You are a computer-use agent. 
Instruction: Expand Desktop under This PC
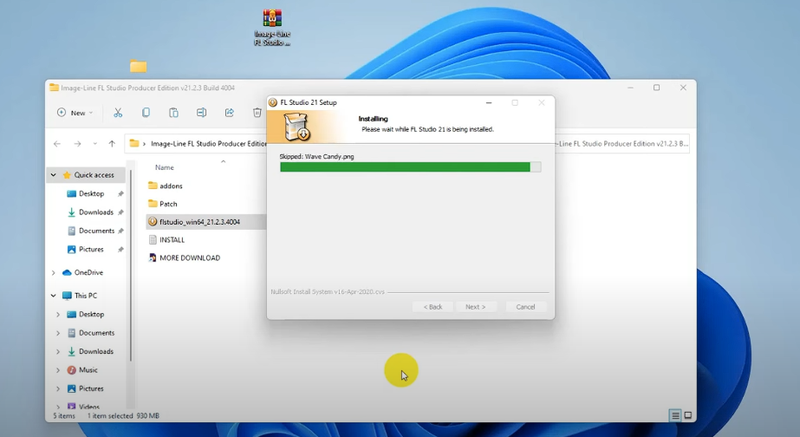click(x=58, y=315)
